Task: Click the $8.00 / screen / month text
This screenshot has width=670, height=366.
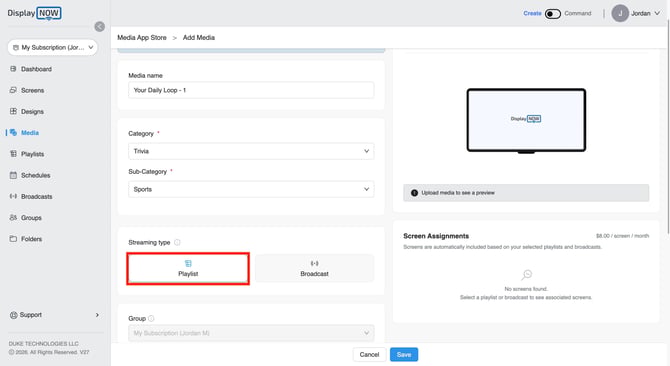Action: 623,236
